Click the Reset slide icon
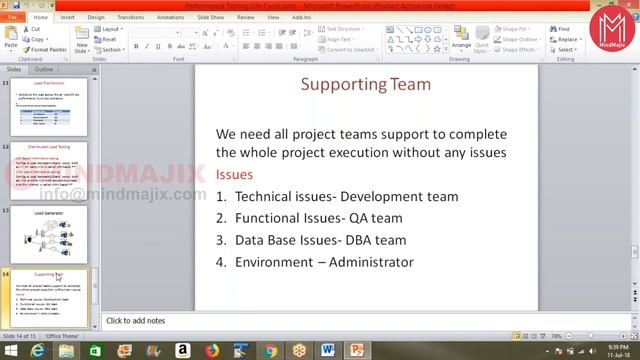This screenshot has width=640, height=360. 98,39
